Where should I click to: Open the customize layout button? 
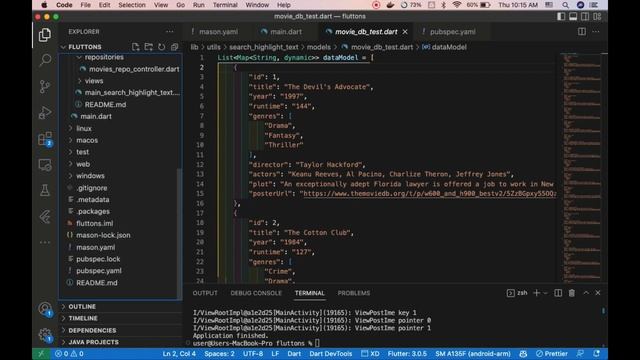597,16
